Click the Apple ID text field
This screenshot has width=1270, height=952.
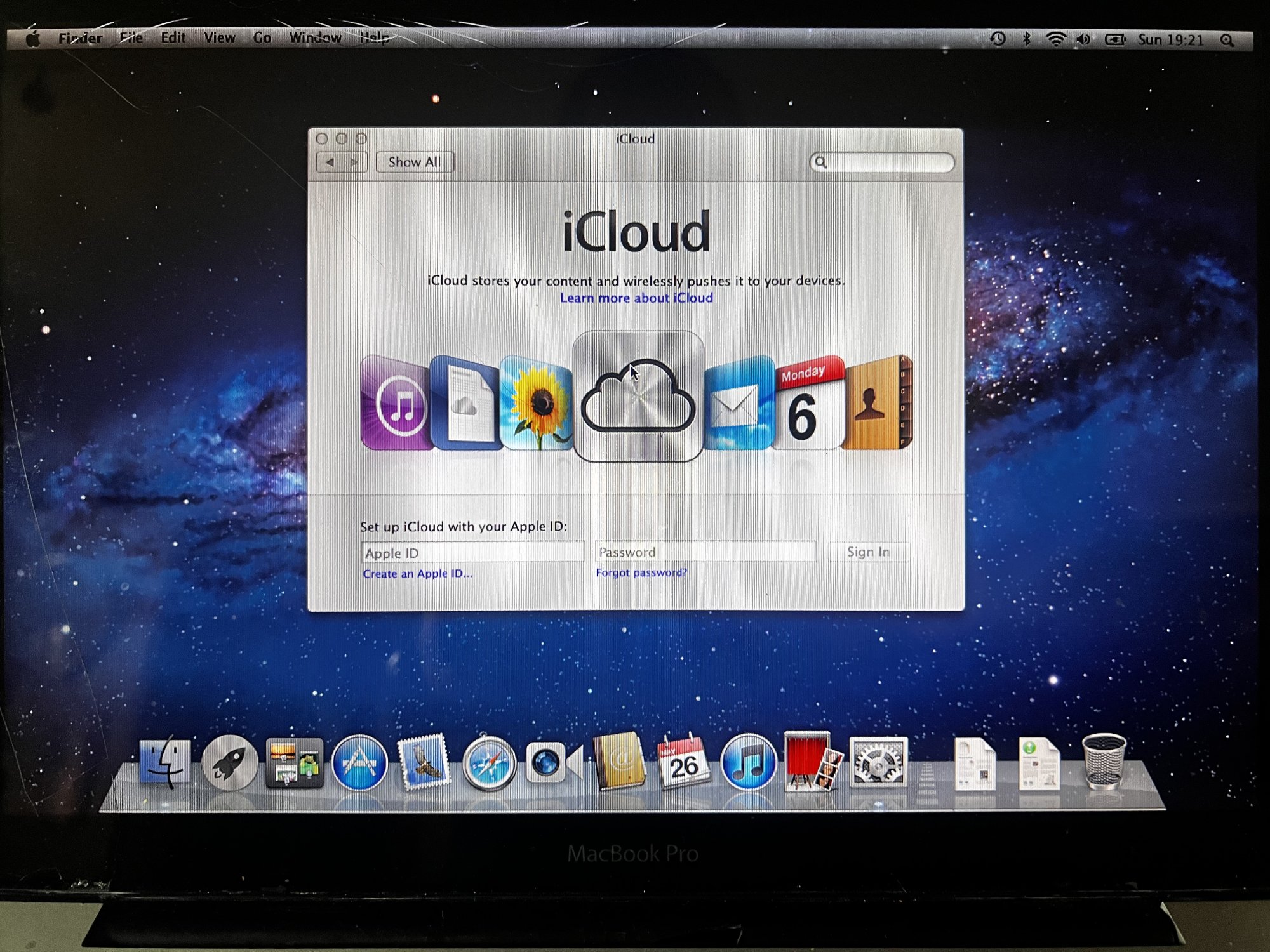pos(472,553)
